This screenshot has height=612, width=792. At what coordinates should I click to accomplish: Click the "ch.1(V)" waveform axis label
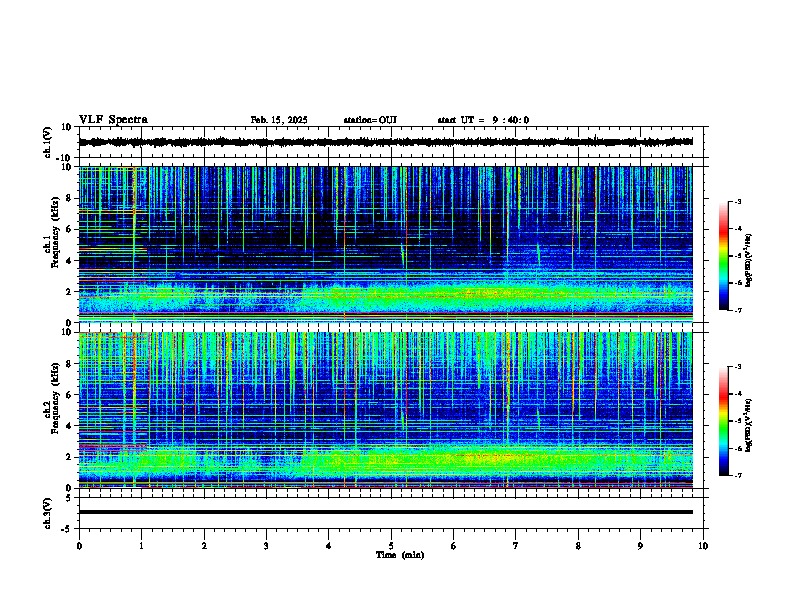(48, 142)
